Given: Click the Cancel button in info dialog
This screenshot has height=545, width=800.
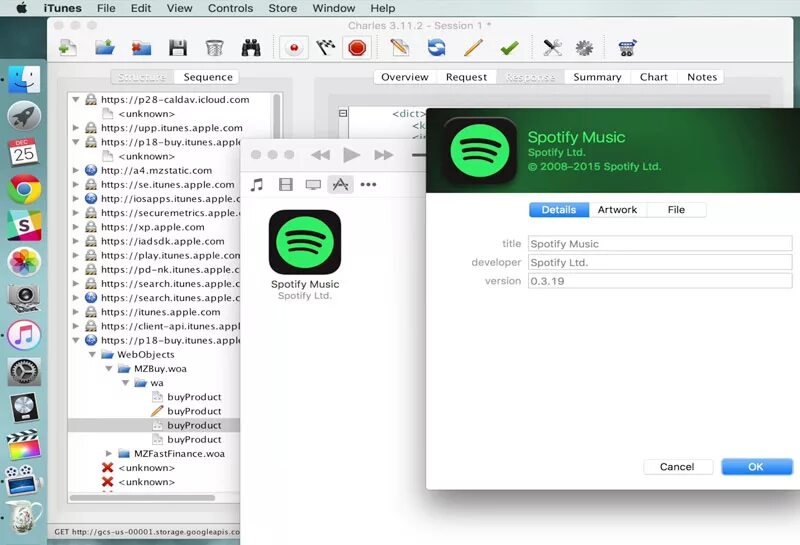Looking at the screenshot, I should [x=677, y=467].
